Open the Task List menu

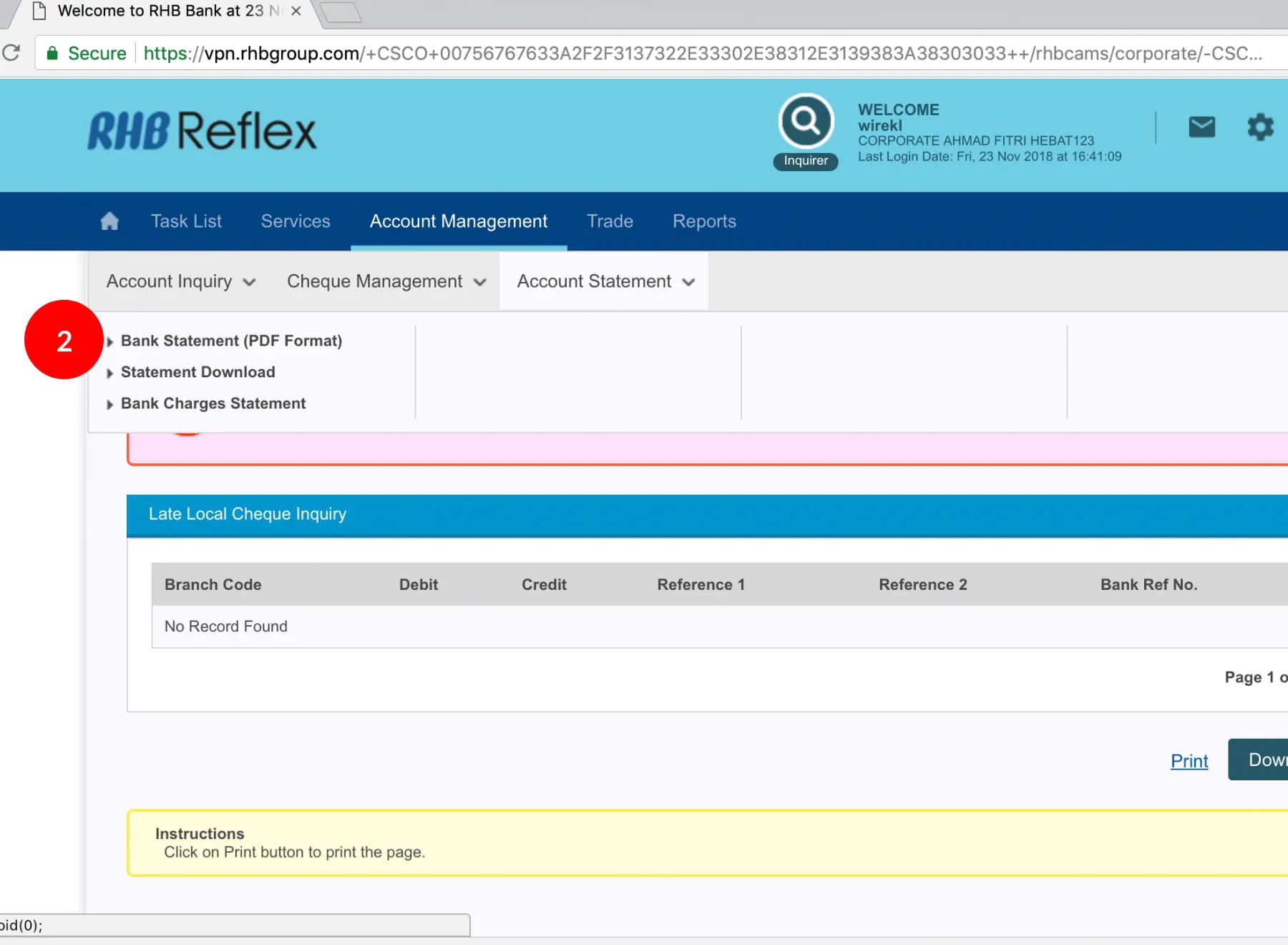point(186,221)
